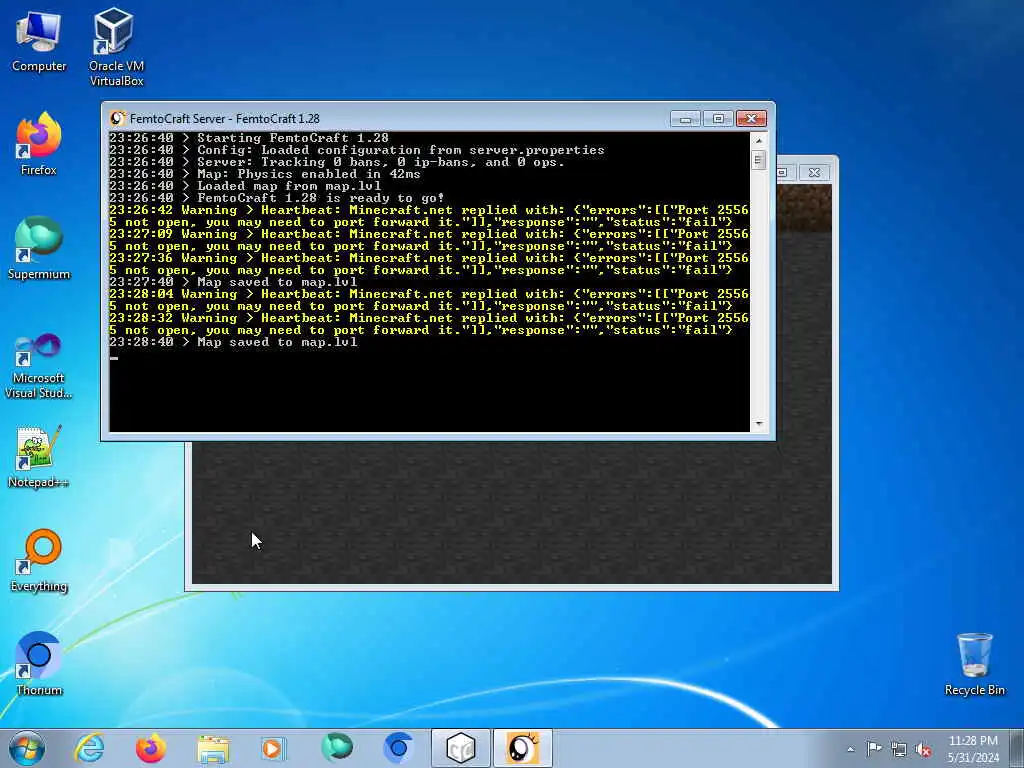1024x768 pixels.
Task: Close the background game window
Action: tap(814, 172)
